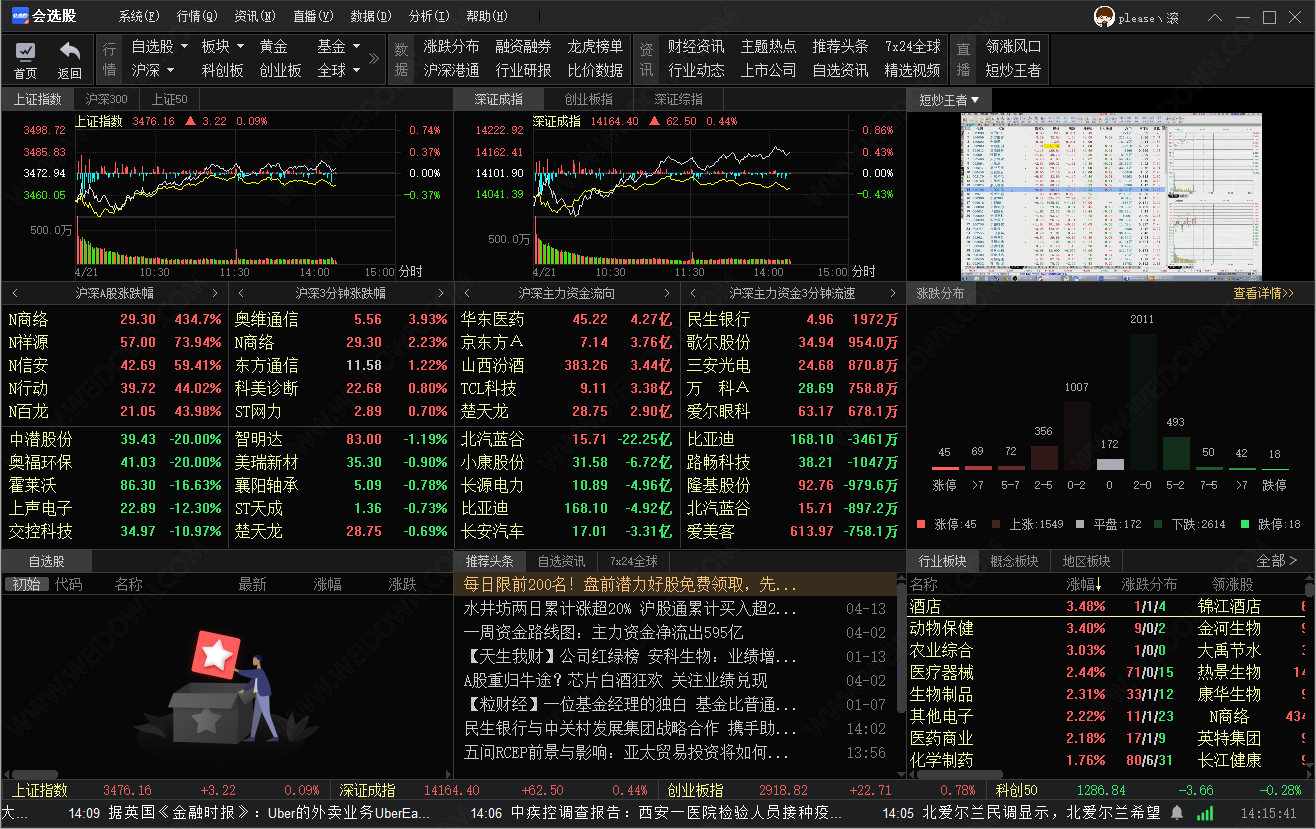The height and width of the screenshot is (829, 1316).
Task: Select the 7x24全球 news tab
Action: pyautogui.click(x=634, y=561)
